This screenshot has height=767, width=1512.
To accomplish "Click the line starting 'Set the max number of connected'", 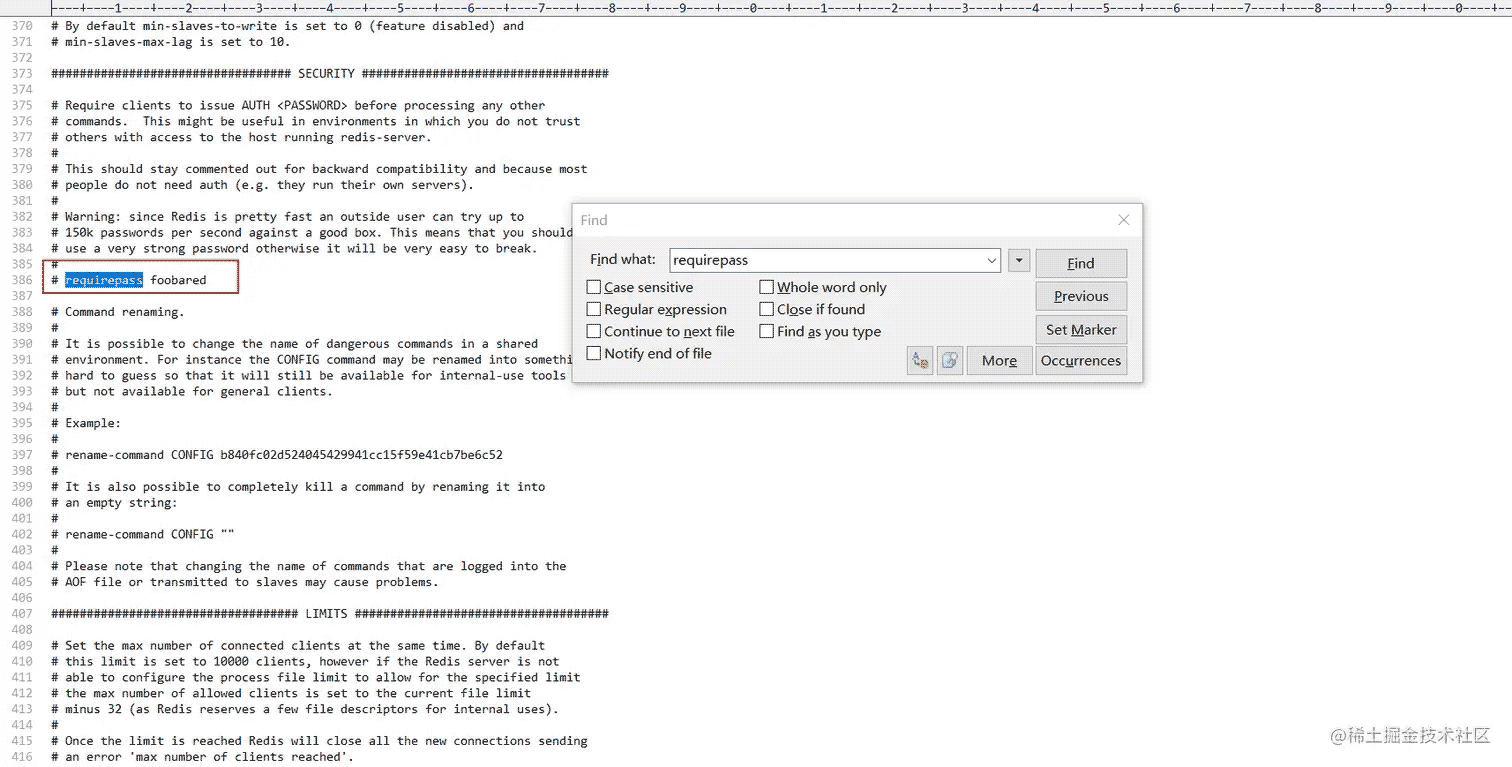I will pyautogui.click(x=298, y=646).
